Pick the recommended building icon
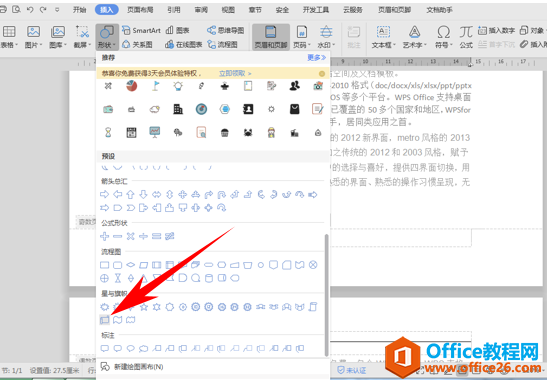This screenshot has height=385, width=548. 178,109
